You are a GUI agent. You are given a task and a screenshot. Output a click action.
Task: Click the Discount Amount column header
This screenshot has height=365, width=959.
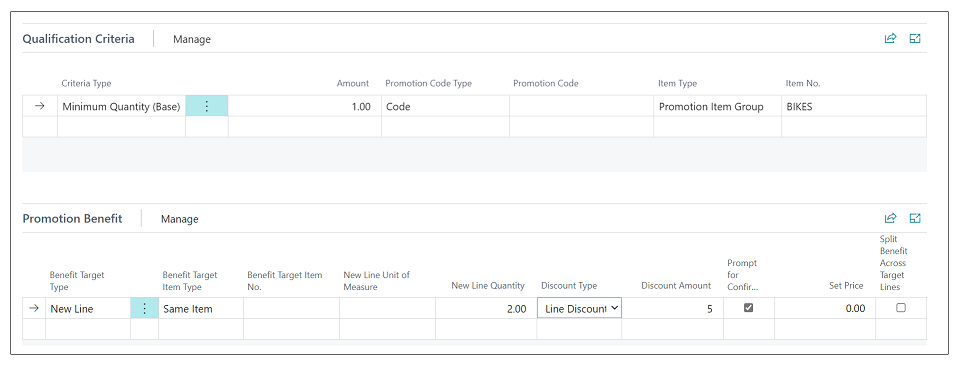pyautogui.click(x=676, y=286)
